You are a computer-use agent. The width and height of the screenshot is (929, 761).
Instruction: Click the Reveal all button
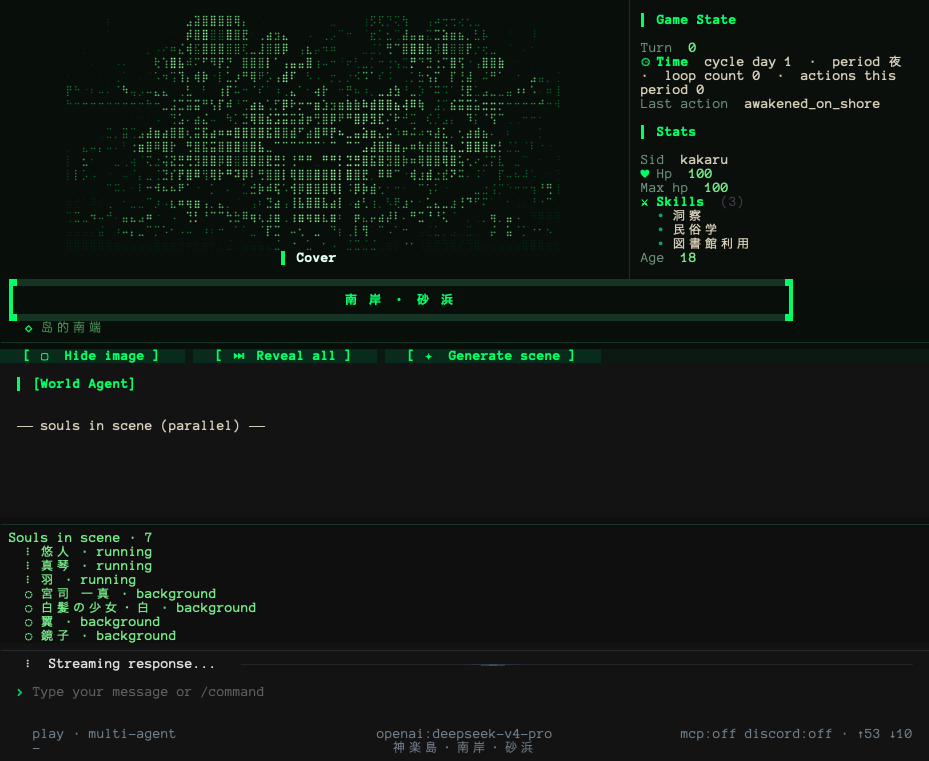284,356
